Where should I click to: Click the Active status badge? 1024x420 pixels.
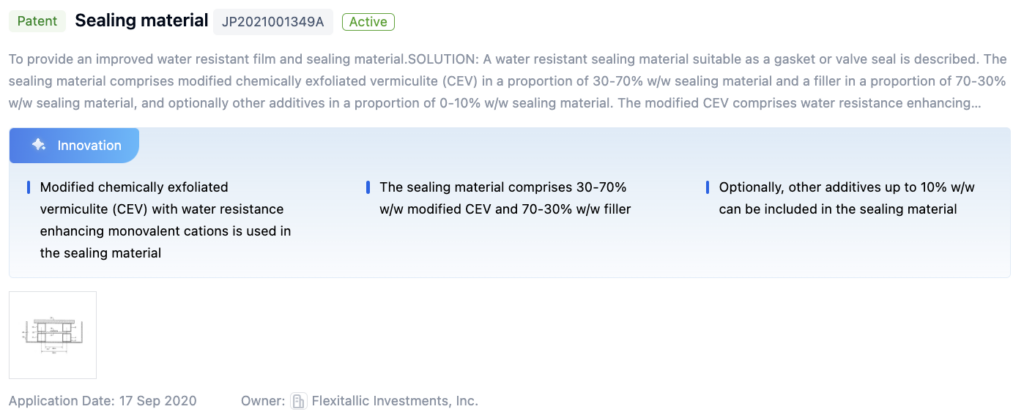click(369, 21)
